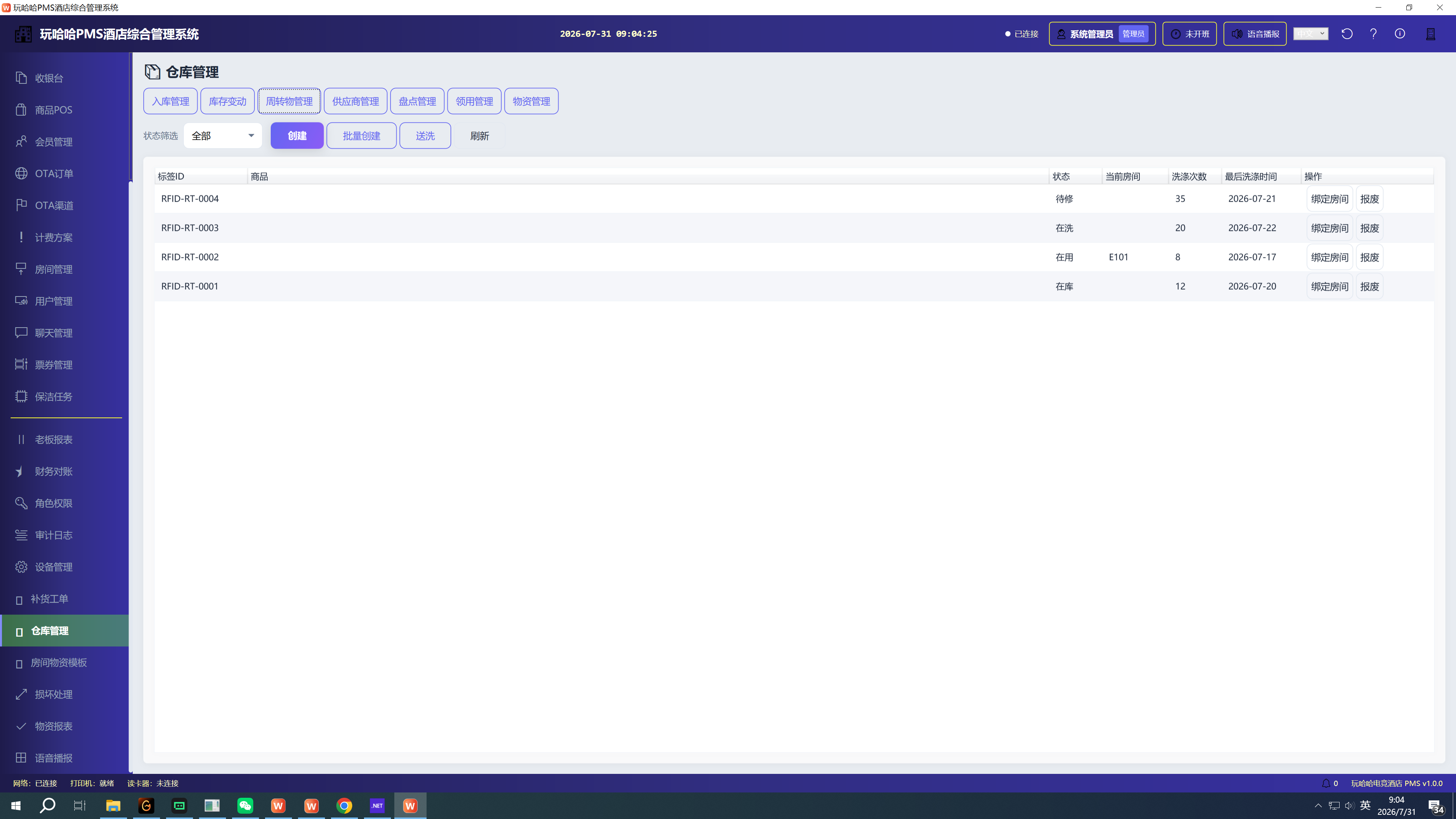Switch to 物资管理 tab
Viewport: 1456px width, 819px height.
[531, 101]
